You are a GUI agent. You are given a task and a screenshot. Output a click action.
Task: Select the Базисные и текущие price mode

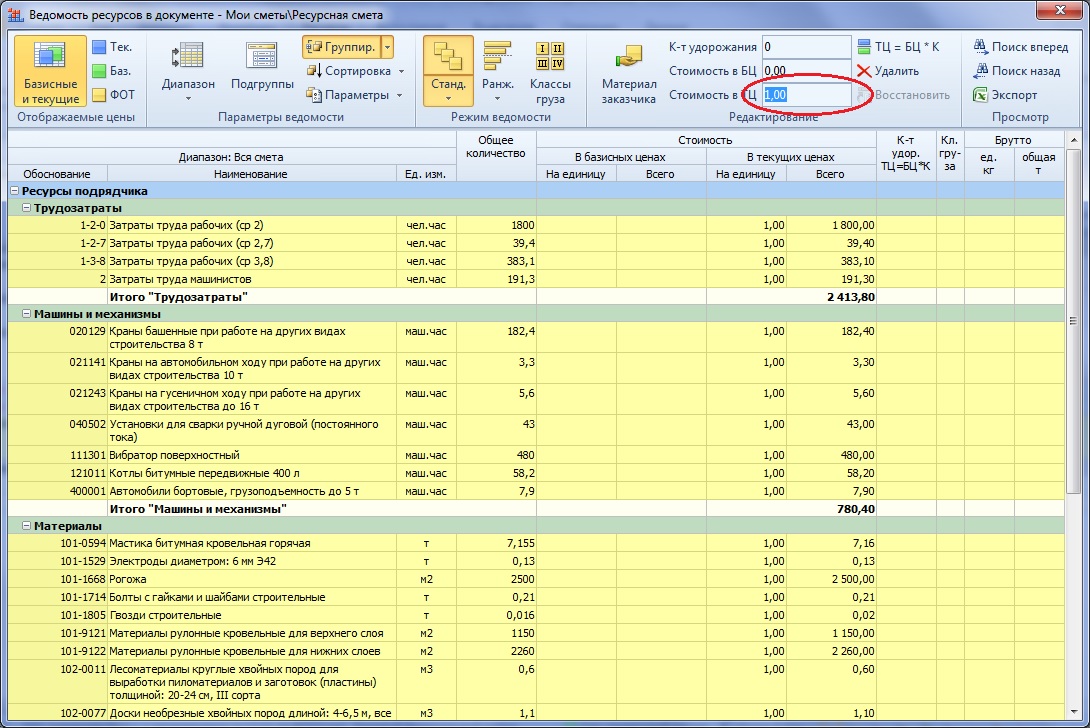pyautogui.click(x=50, y=71)
